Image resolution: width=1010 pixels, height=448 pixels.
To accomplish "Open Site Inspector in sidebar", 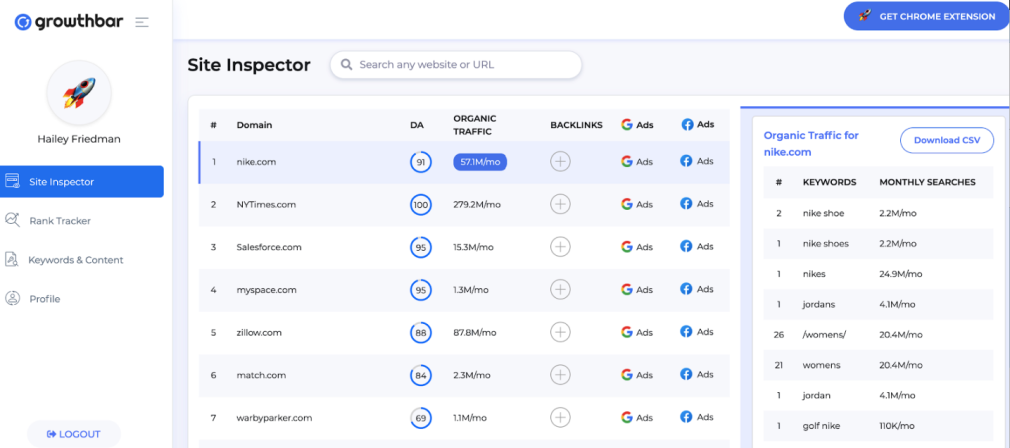I will [82, 182].
